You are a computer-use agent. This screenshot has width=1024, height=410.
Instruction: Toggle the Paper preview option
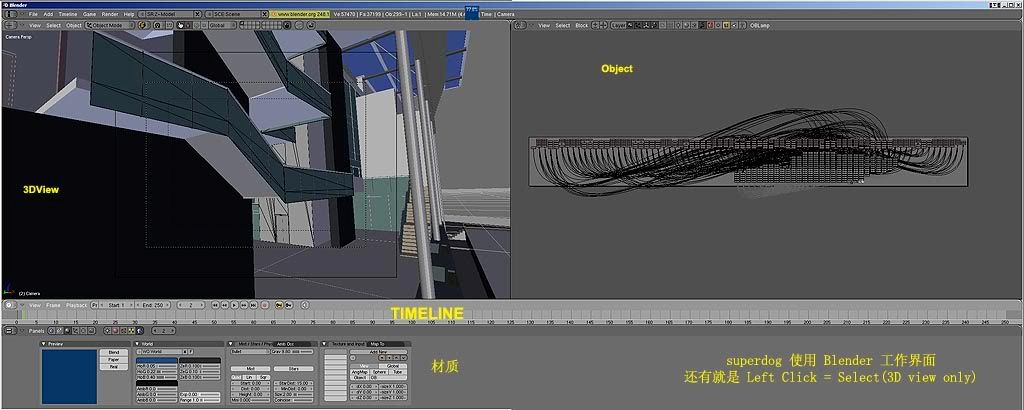point(113,359)
